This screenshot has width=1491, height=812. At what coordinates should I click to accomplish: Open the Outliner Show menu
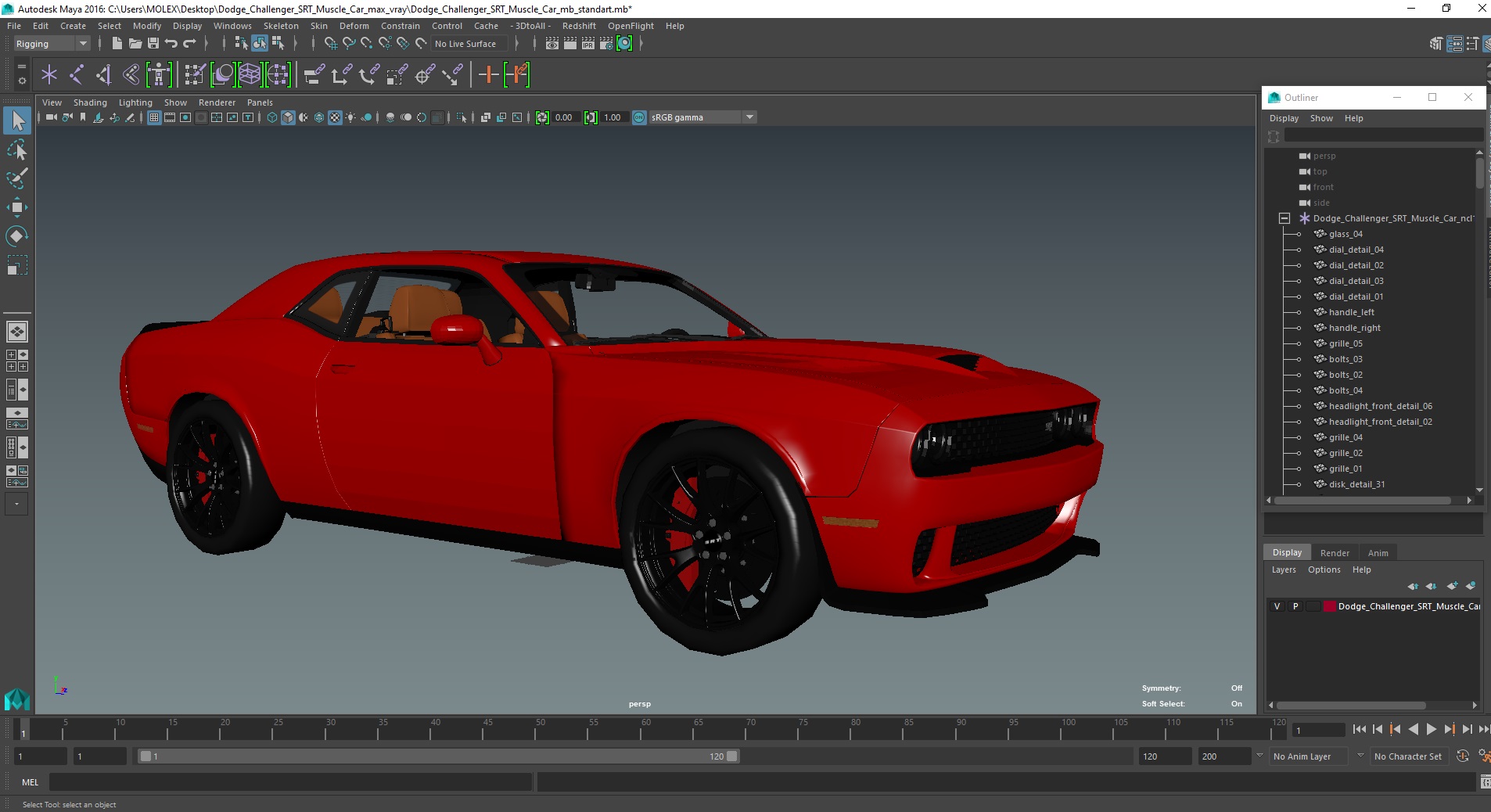point(1321,118)
